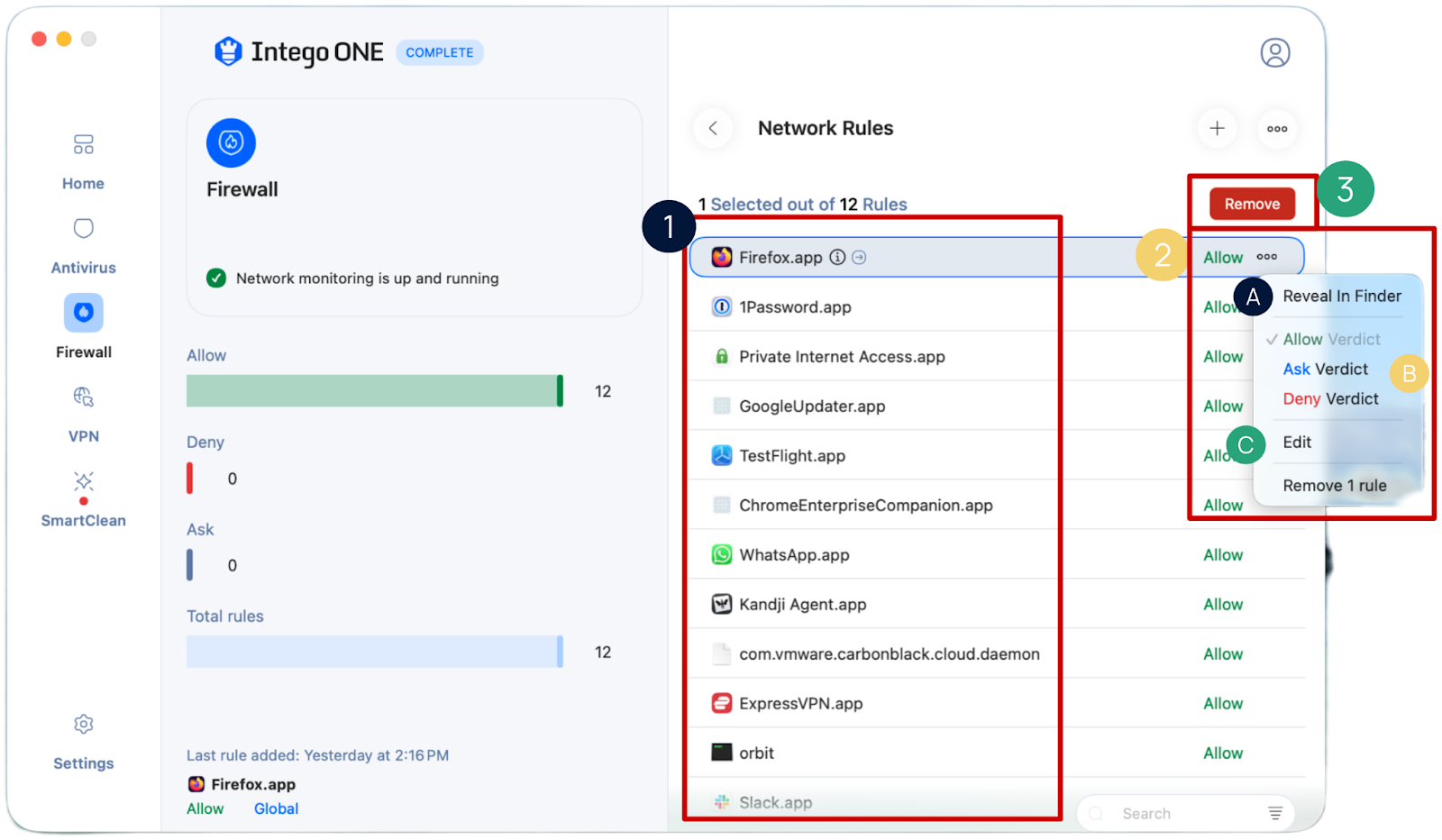The height and width of the screenshot is (840, 1442).
Task: Click arrow icon next to Firefox.app info
Action: tap(859, 258)
